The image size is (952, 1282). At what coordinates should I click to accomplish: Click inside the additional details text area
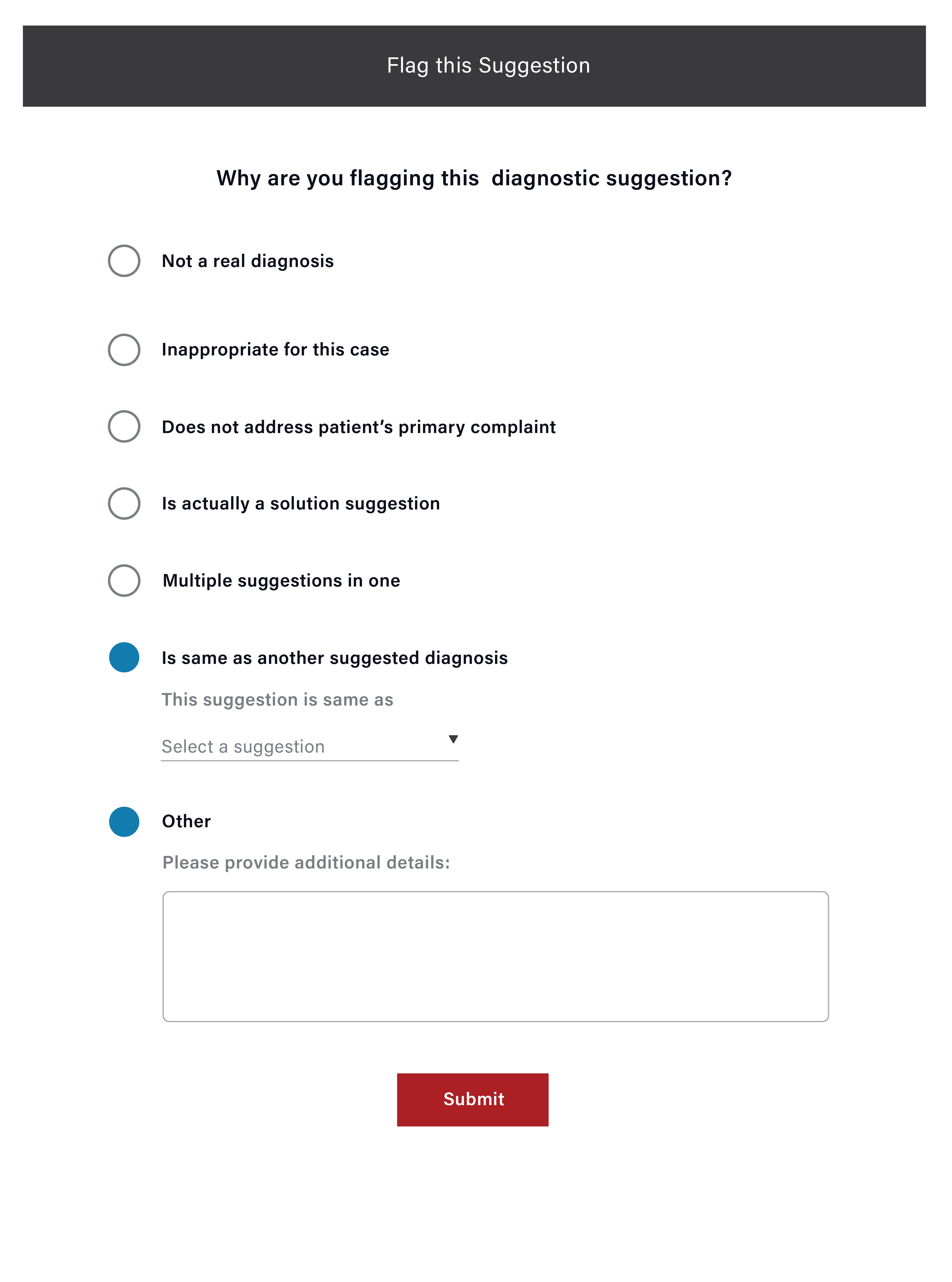tap(496, 956)
